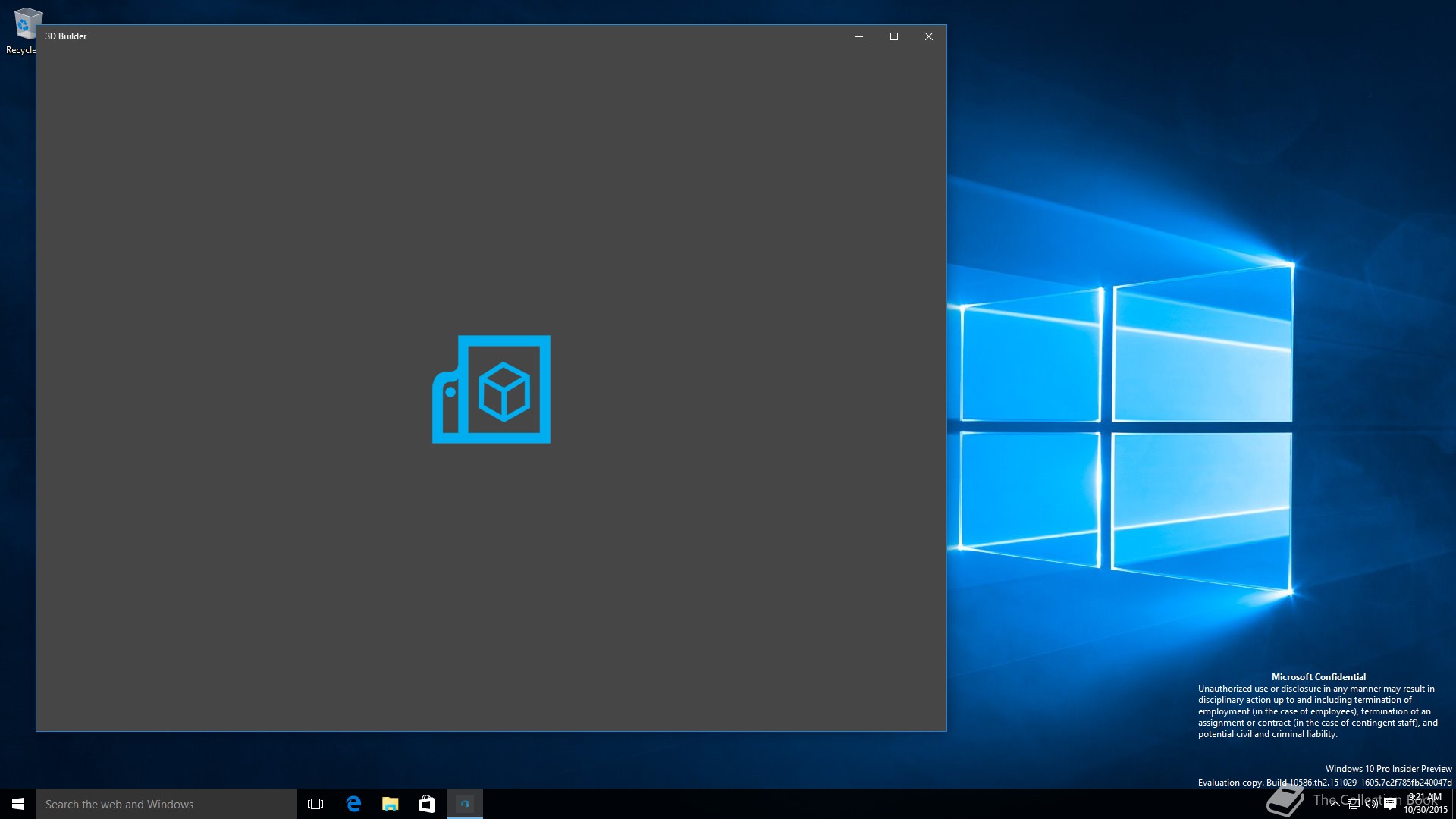Click the 3D Builder title bar text
This screenshot has height=819, width=1456.
click(66, 36)
